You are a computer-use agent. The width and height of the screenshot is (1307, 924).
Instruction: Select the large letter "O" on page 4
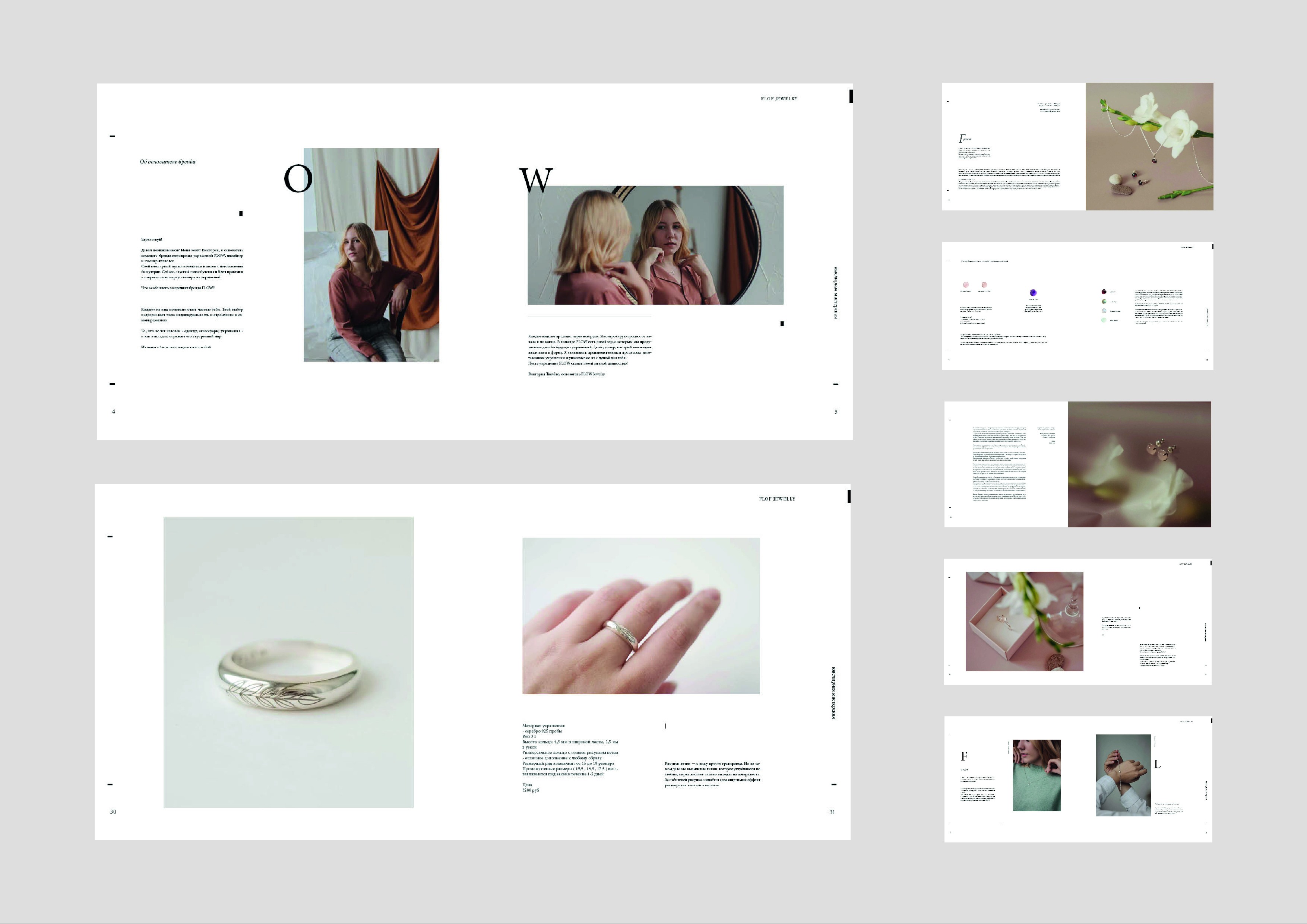(x=298, y=179)
